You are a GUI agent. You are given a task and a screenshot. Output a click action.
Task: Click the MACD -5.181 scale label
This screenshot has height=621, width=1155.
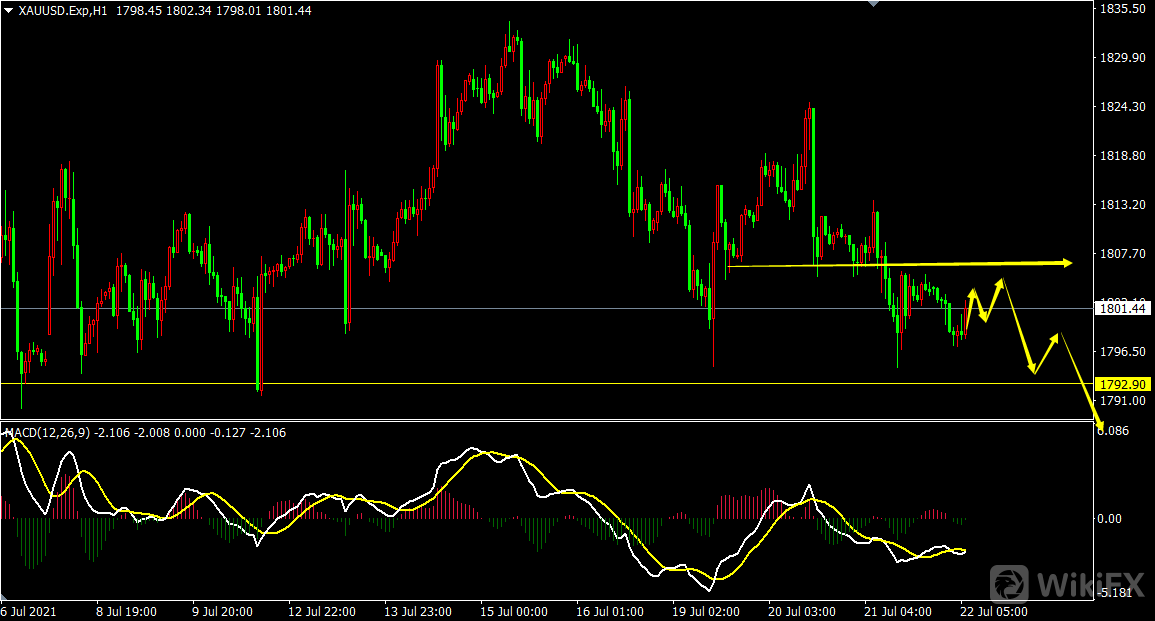(x=1117, y=594)
